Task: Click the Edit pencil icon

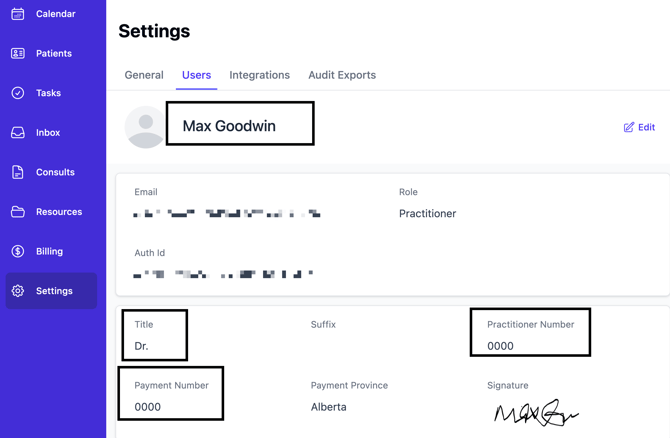Action: pos(629,128)
